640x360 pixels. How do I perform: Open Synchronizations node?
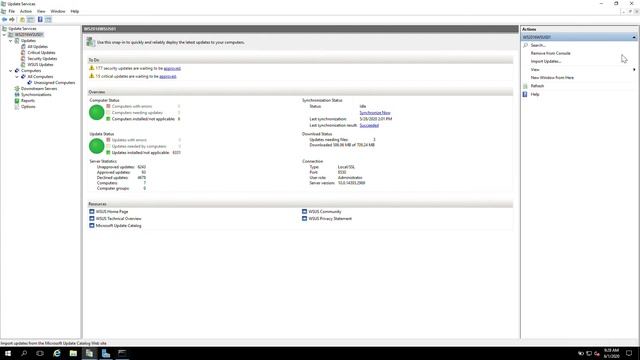[36, 95]
